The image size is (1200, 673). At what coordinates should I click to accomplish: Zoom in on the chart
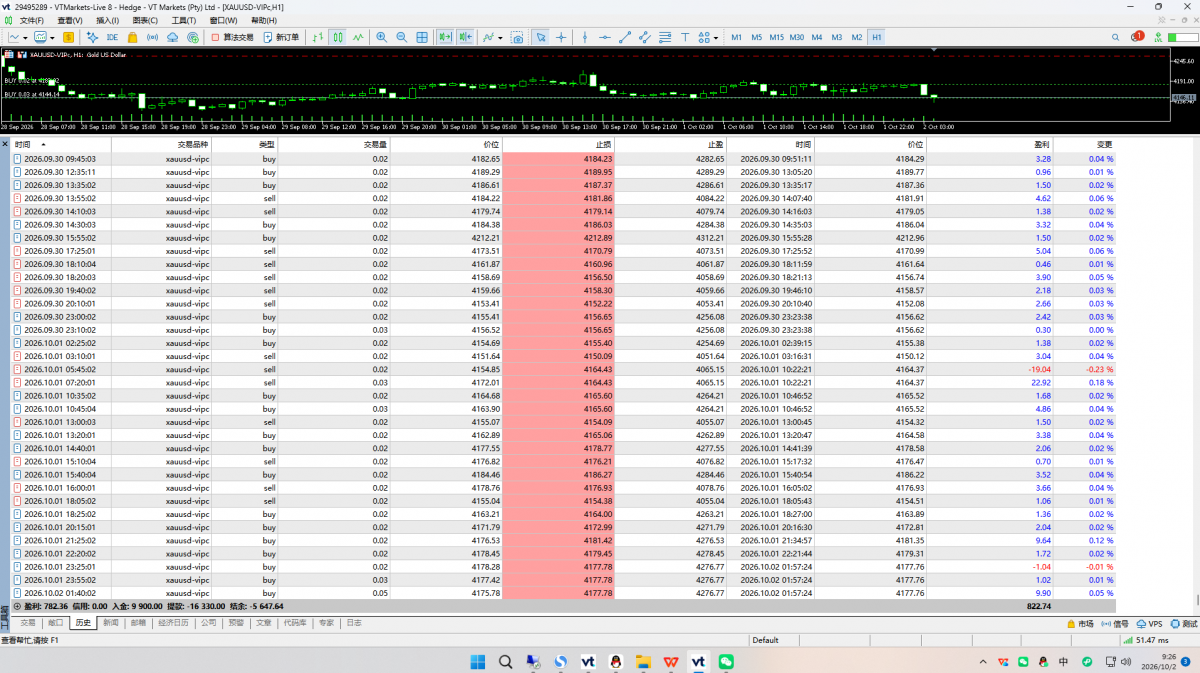coord(381,37)
